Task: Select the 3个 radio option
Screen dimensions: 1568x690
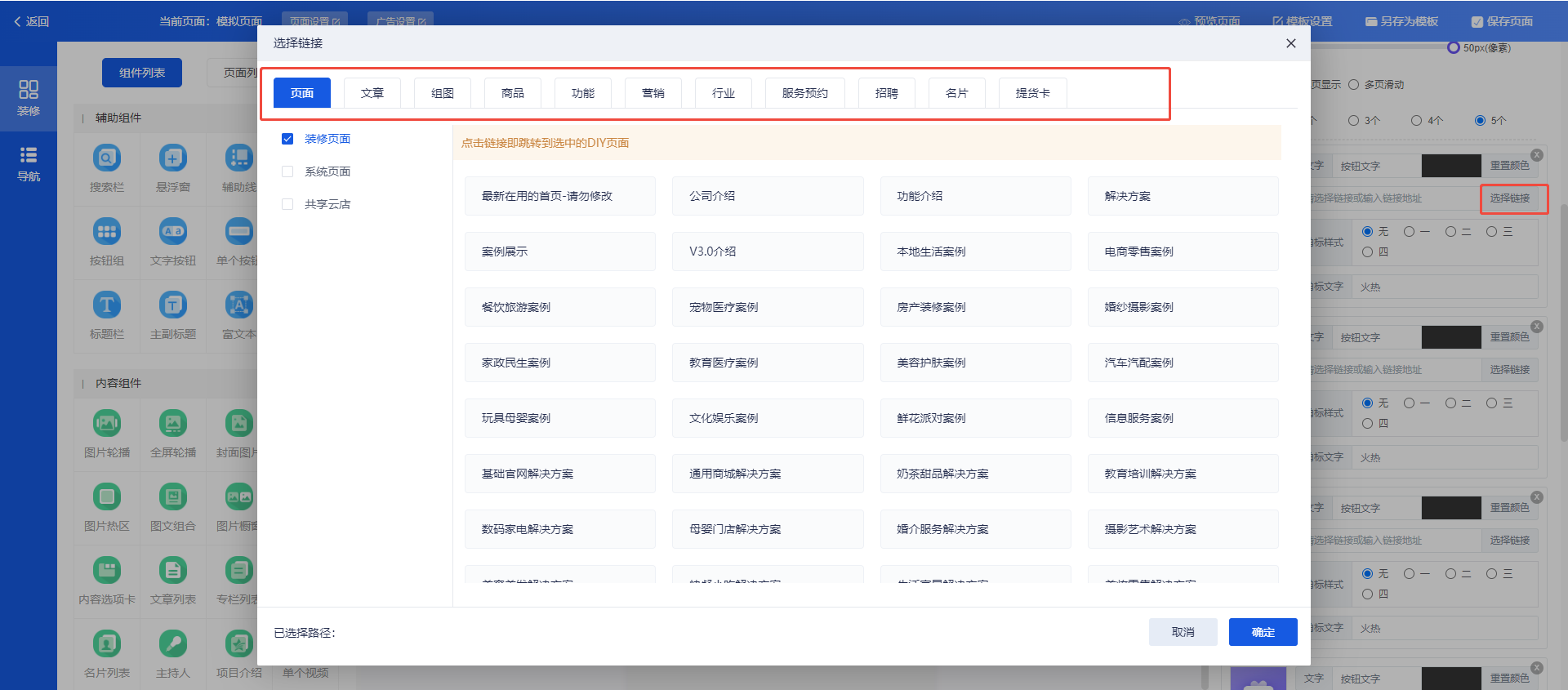Action: click(1354, 121)
